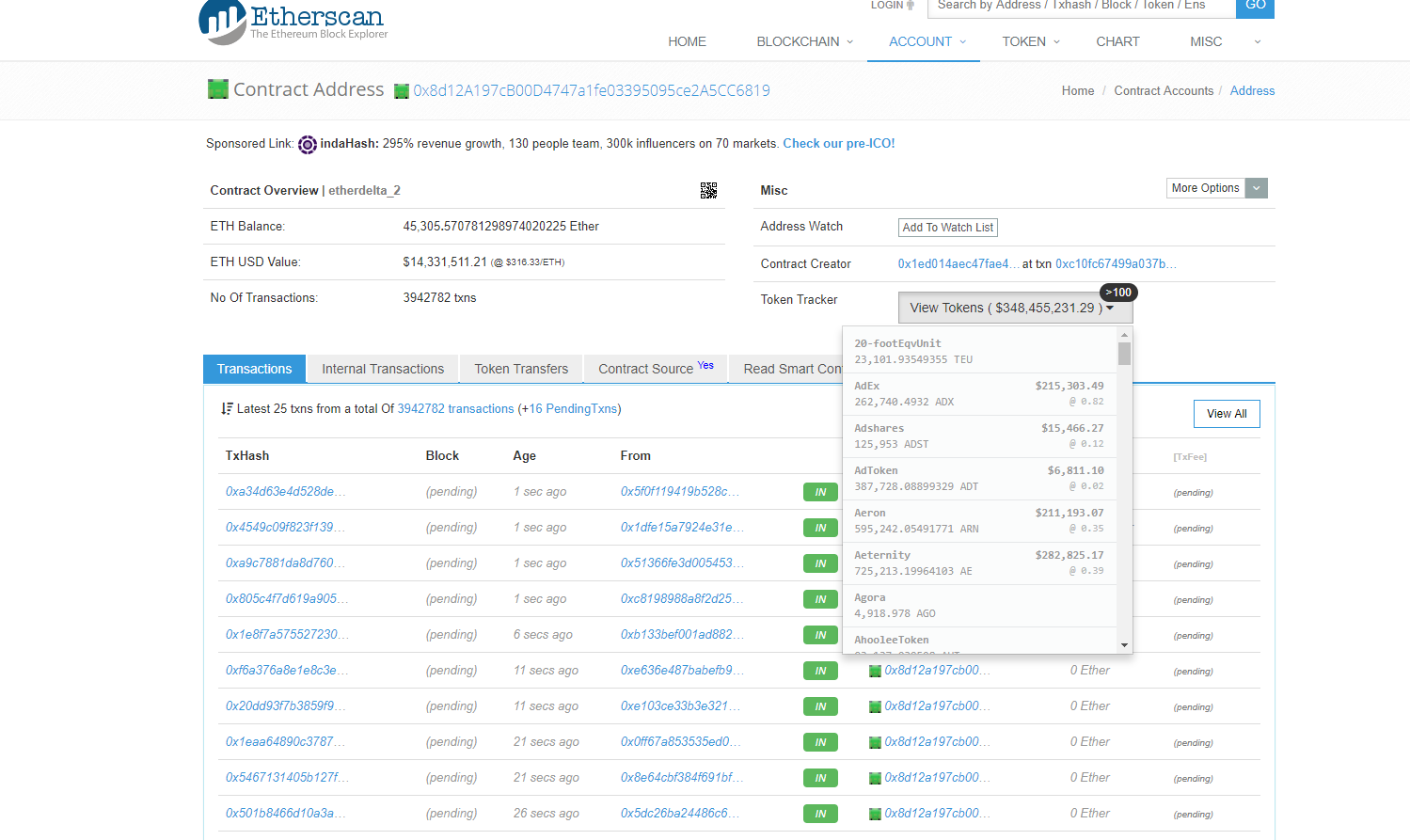Image resolution: width=1410 pixels, height=840 pixels.
Task: Click the green identicon beside contract address hash
Action: click(x=402, y=91)
